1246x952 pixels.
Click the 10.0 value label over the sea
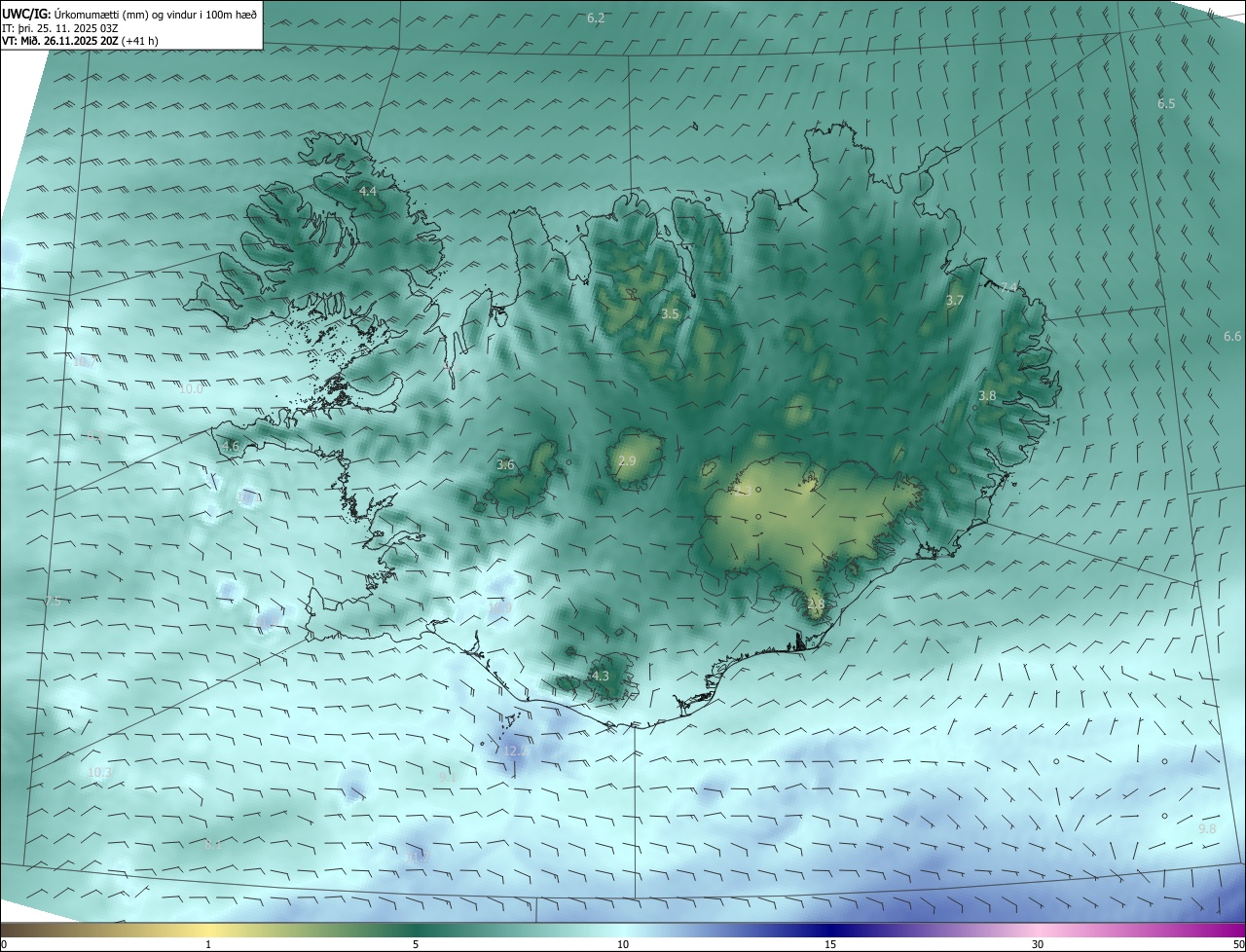pos(191,388)
